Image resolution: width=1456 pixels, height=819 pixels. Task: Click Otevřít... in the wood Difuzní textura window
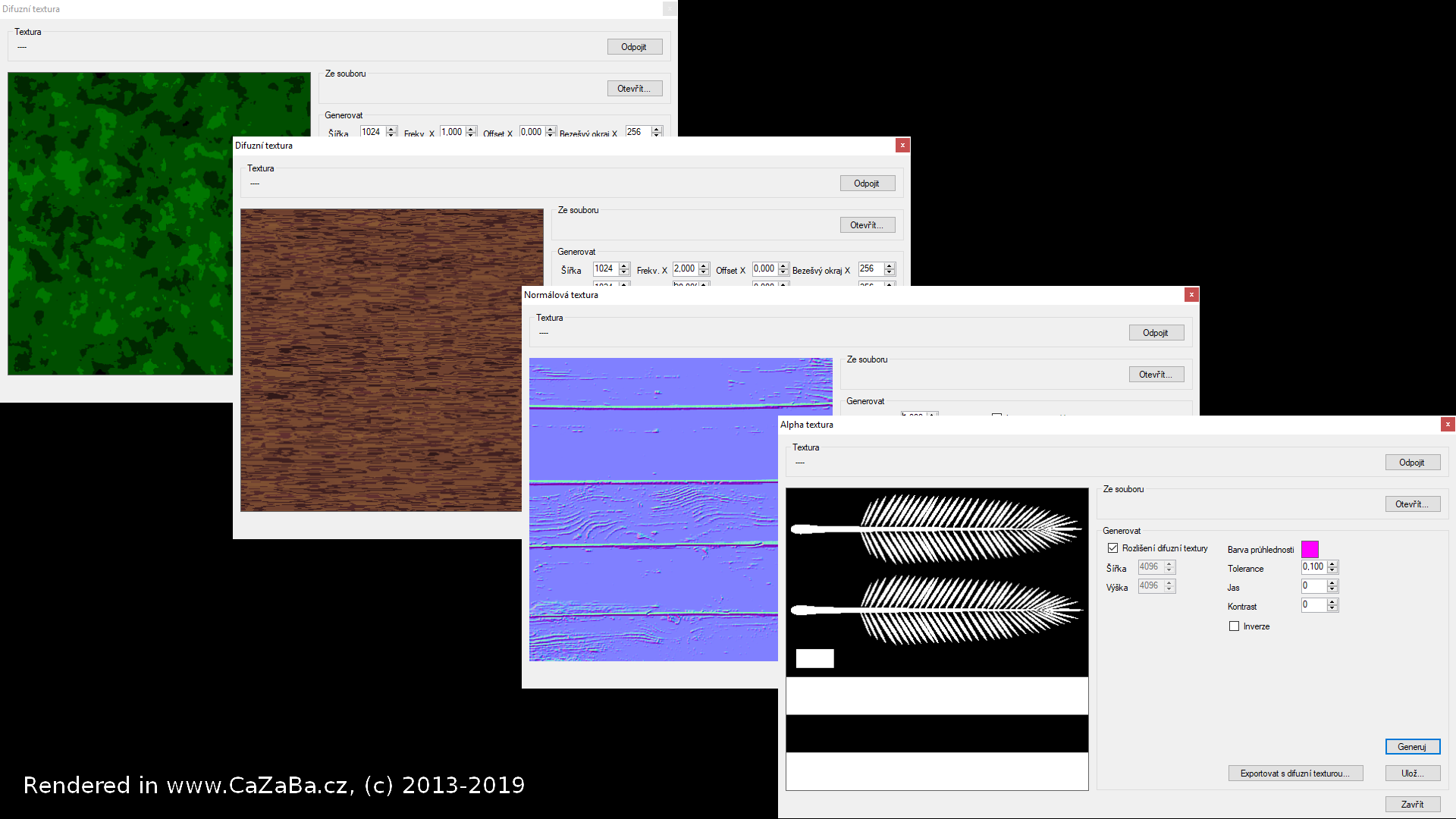867,225
